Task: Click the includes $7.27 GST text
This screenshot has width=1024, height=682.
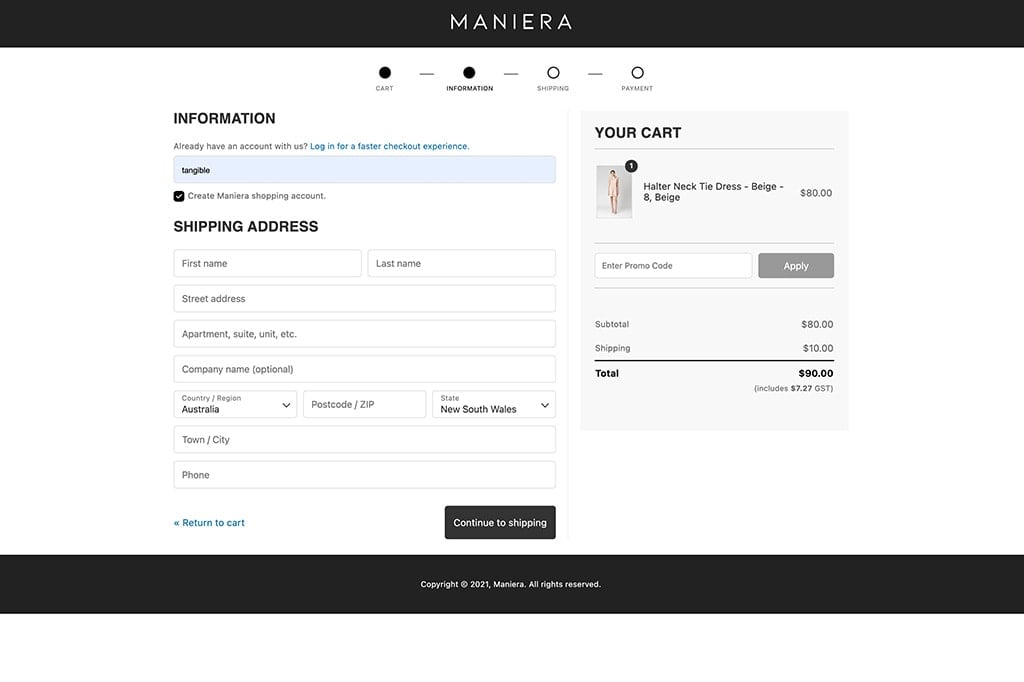Action: (793, 389)
